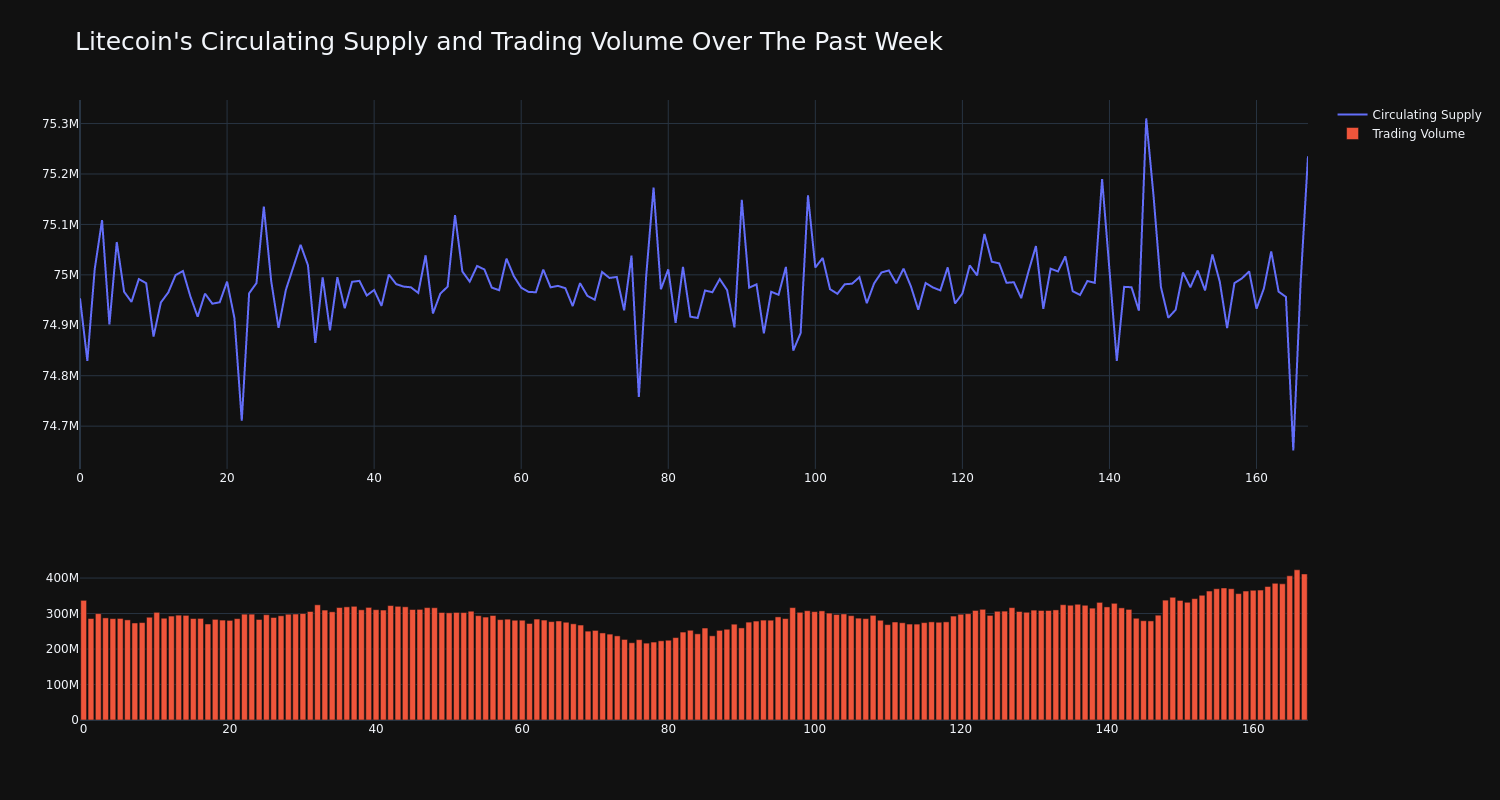The width and height of the screenshot is (1500, 800).
Task: Click the 75M y-axis label
Action: pyautogui.click(x=66, y=275)
